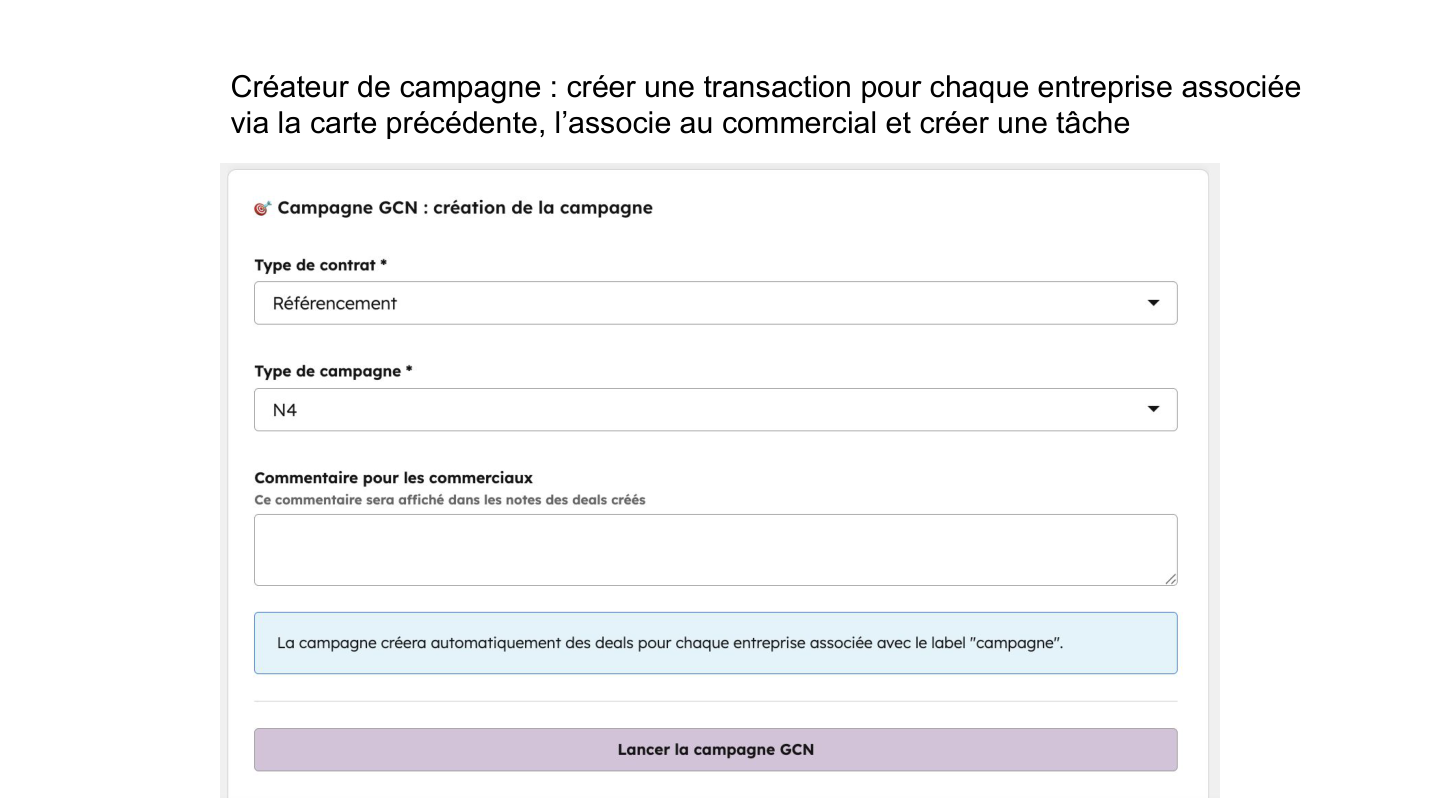Click the helper text under the comment label

pyautogui.click(x=449, y=500)
